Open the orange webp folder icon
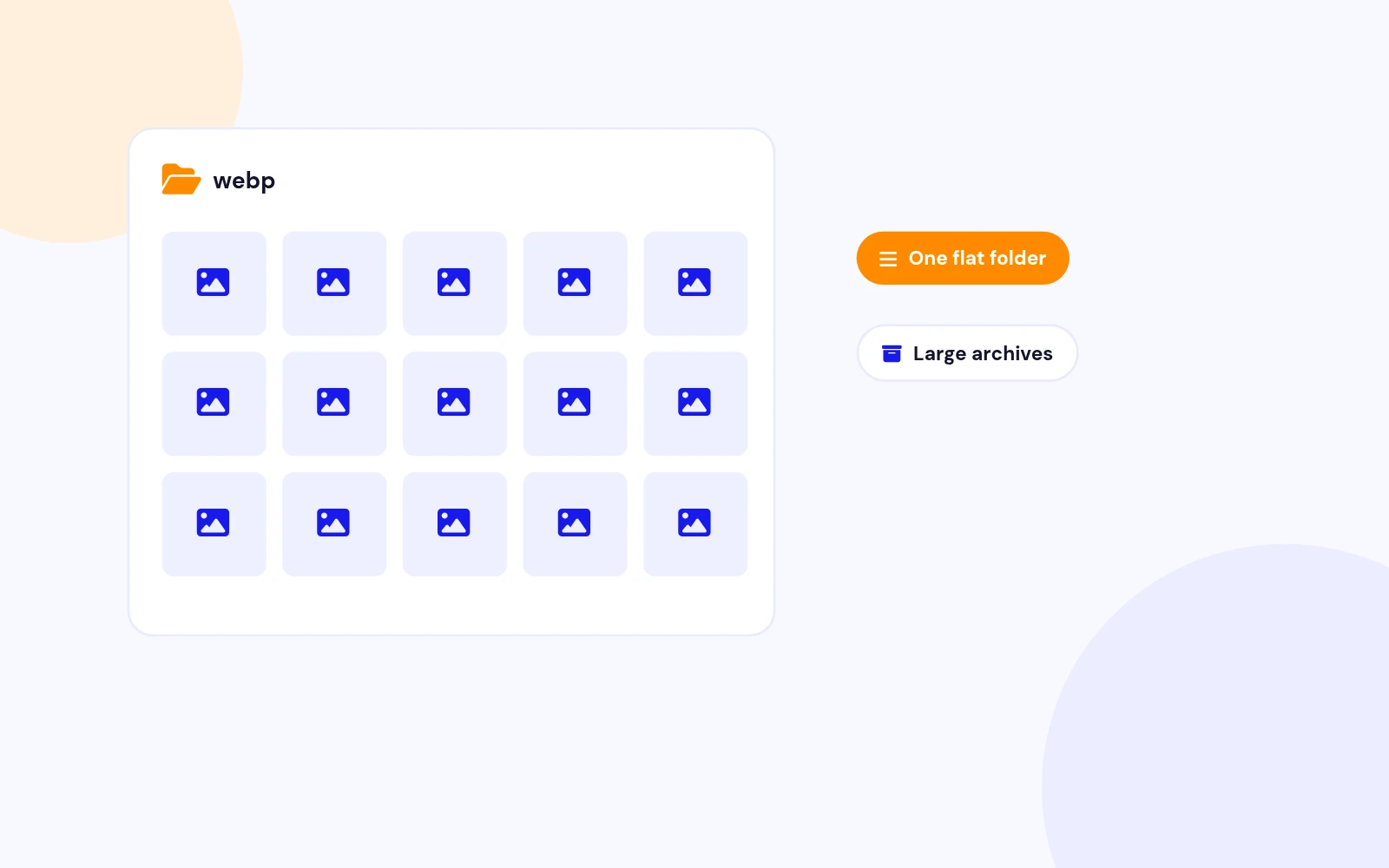Viewport: 1389px width, 868px height. [x=181, y=180]
